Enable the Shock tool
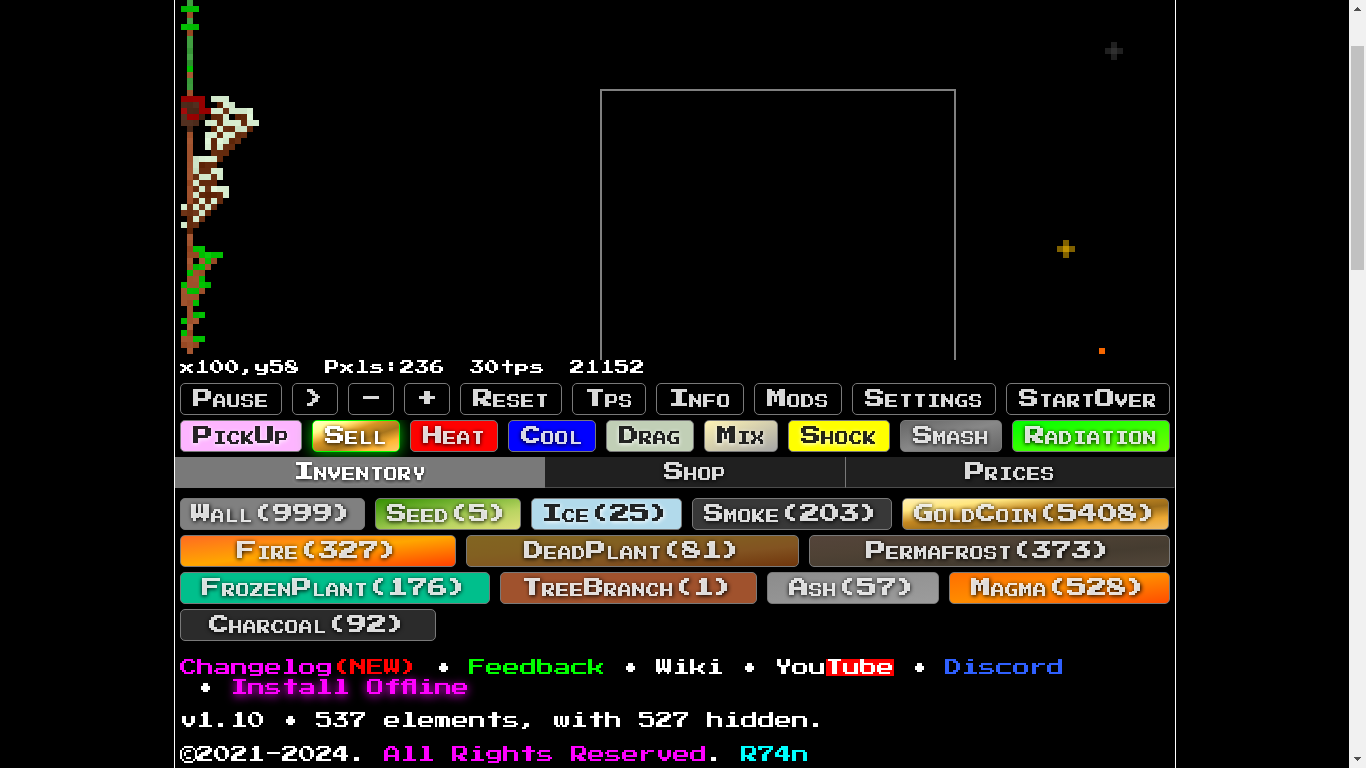This screenshot has height=768, width=1366. [838, 436]
